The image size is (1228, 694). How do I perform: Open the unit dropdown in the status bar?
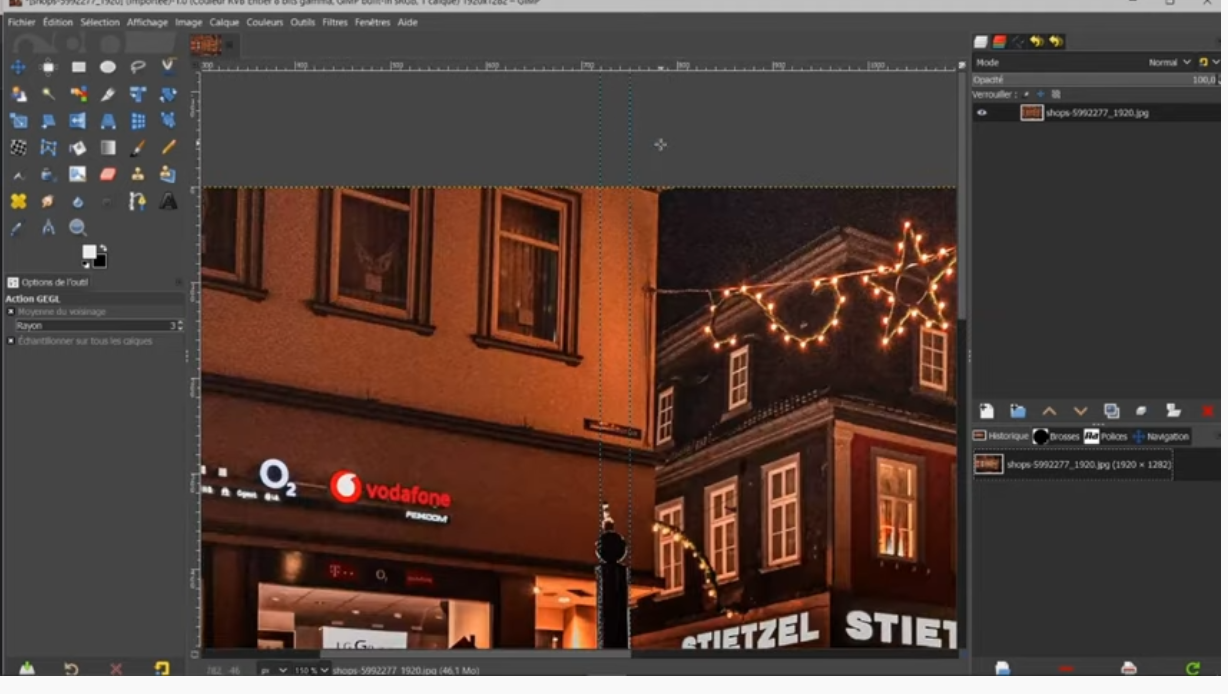(x=274, y=669)
